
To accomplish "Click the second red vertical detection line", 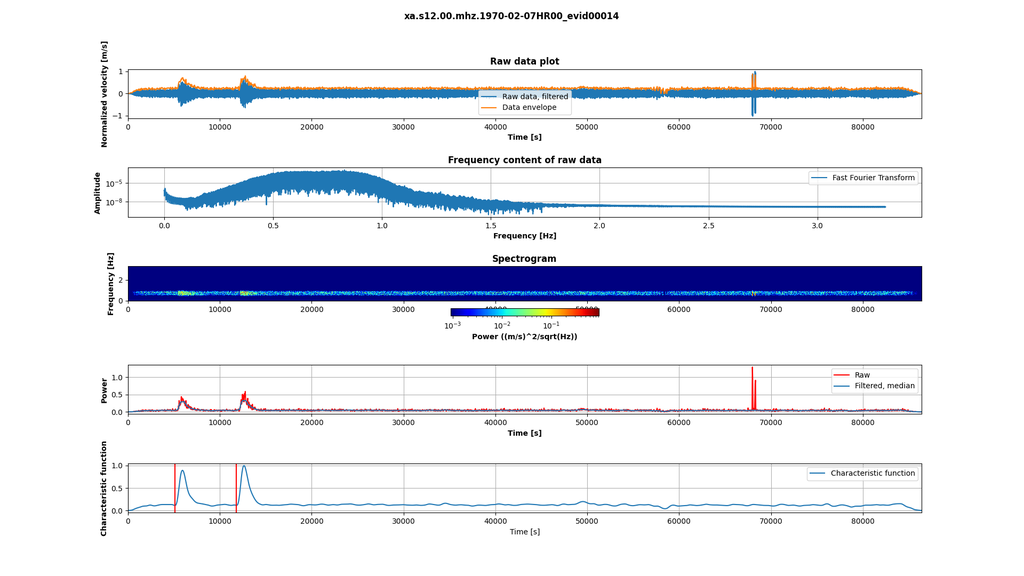I will (x=236, y=488).
